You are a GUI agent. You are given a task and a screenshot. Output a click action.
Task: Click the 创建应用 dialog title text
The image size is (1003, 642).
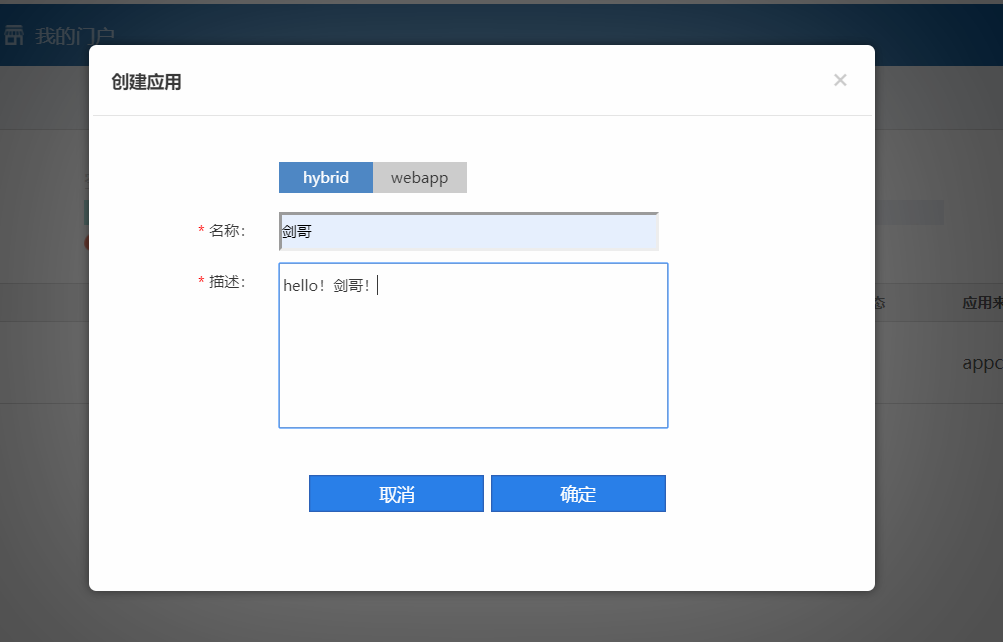[x=146, y=82]
